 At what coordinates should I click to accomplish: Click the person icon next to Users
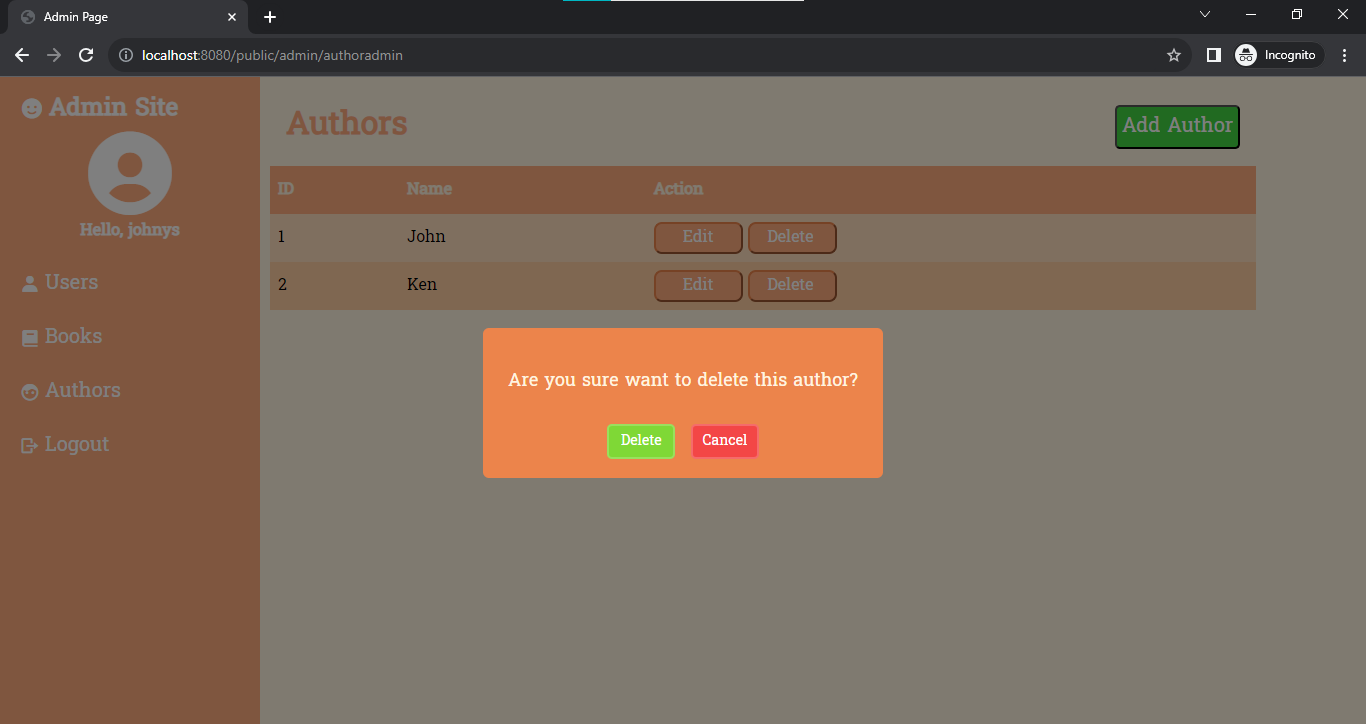[x=30, y=284]
